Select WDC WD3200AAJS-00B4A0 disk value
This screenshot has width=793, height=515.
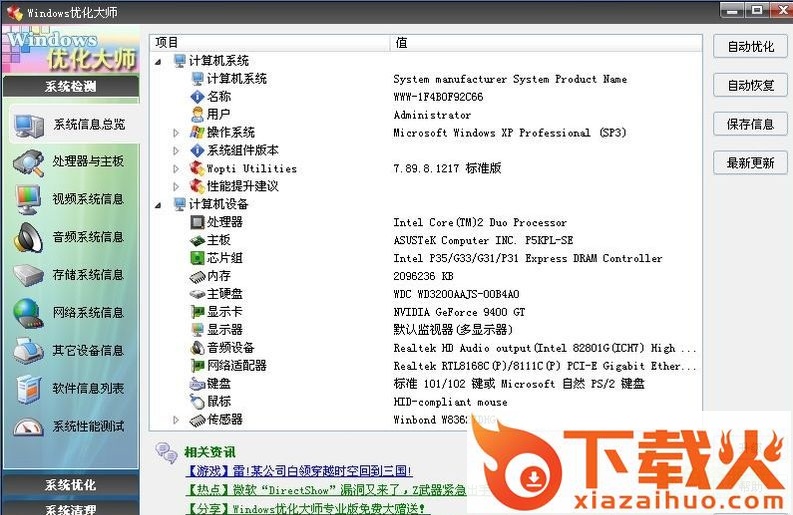(456, 294)
